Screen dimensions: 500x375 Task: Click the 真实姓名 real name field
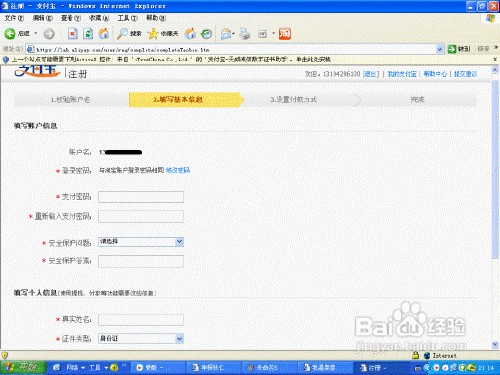click(x=141, y=320)
